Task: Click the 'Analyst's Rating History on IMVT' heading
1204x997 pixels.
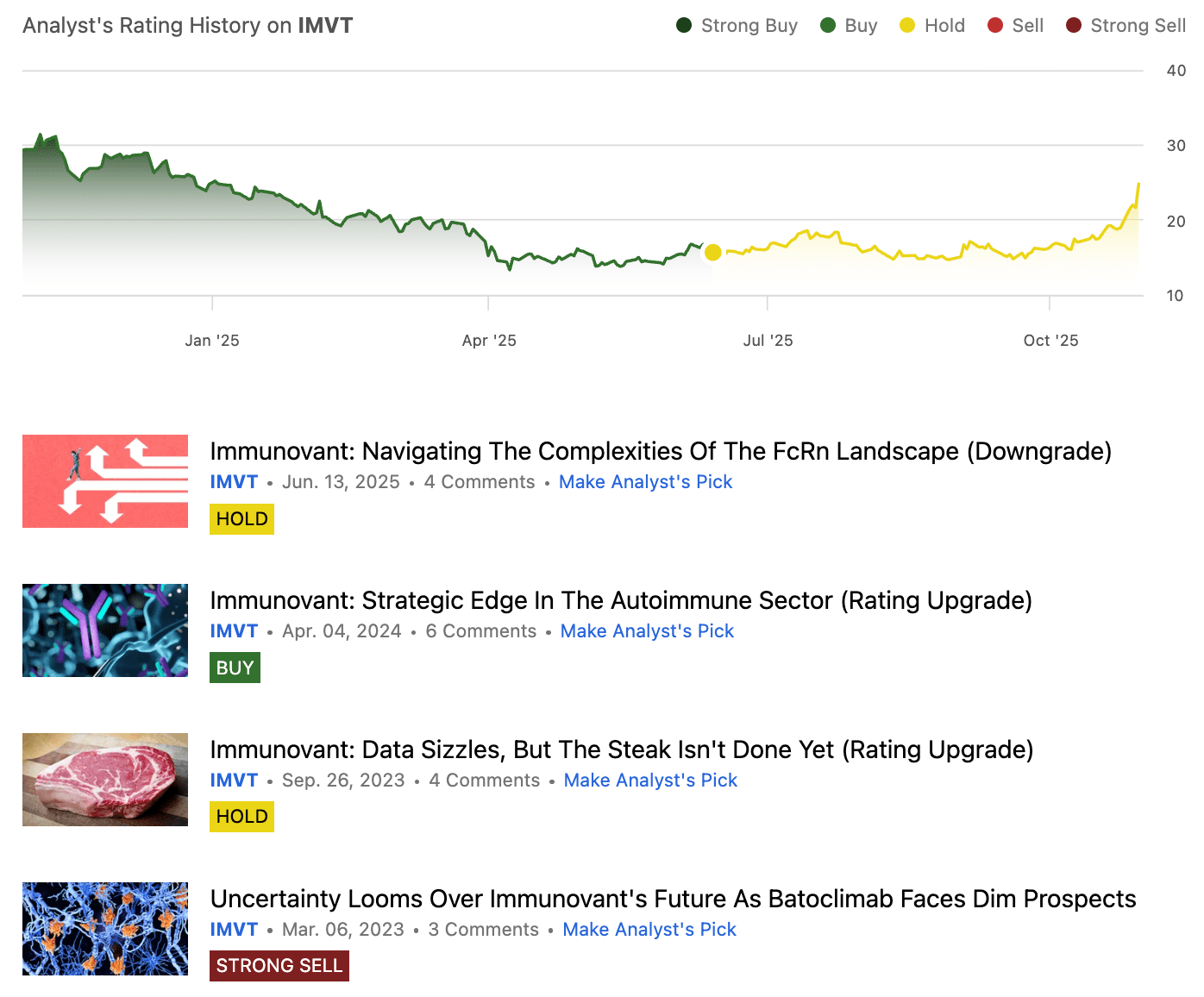Action: [188, 26]
